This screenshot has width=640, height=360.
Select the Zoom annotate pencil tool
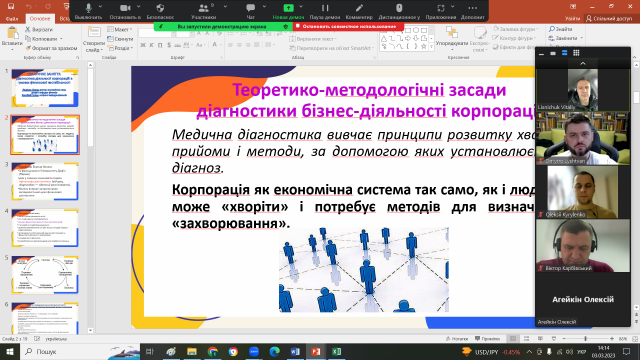359,8
